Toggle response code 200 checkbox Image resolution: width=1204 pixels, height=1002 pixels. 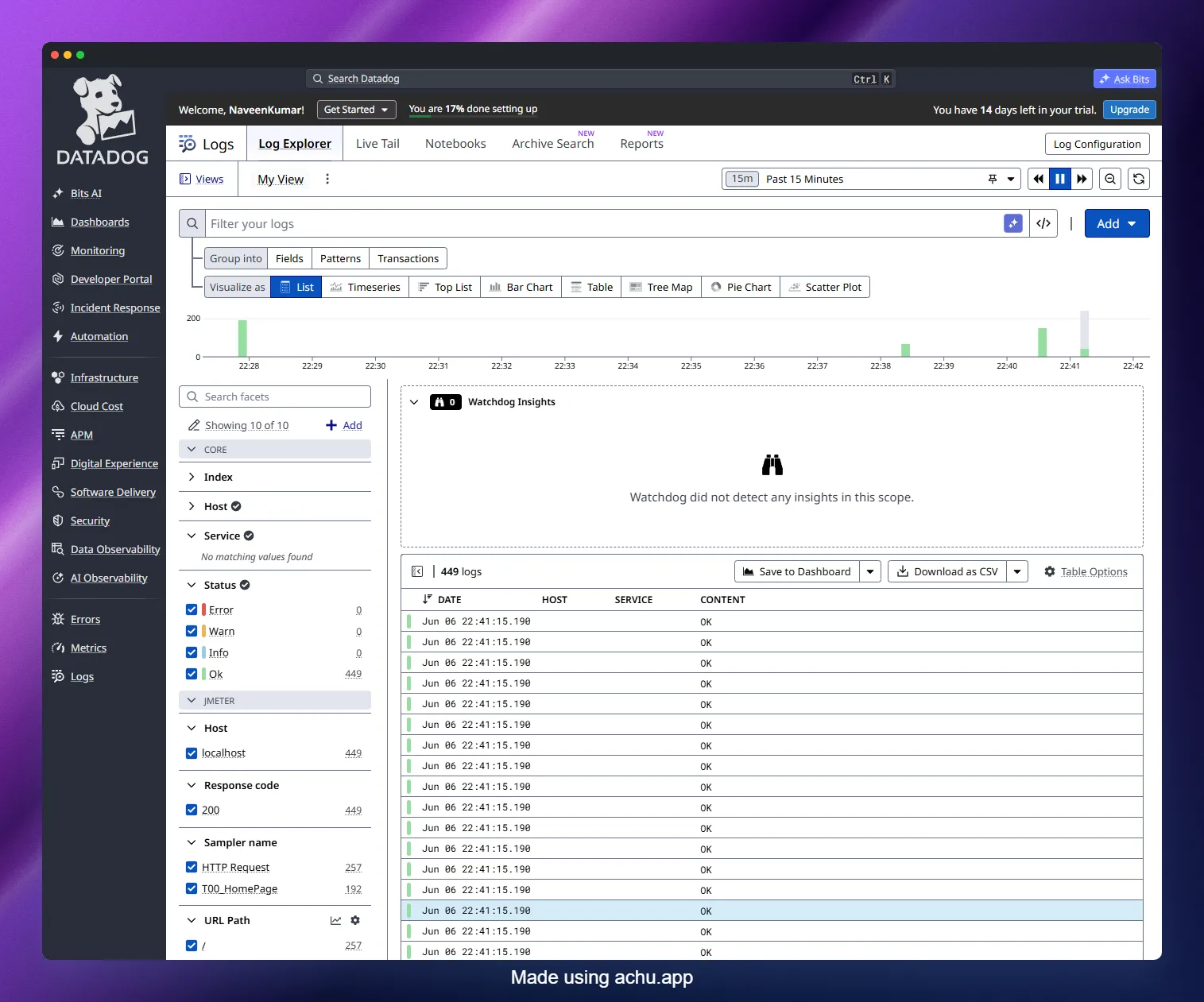192,810
